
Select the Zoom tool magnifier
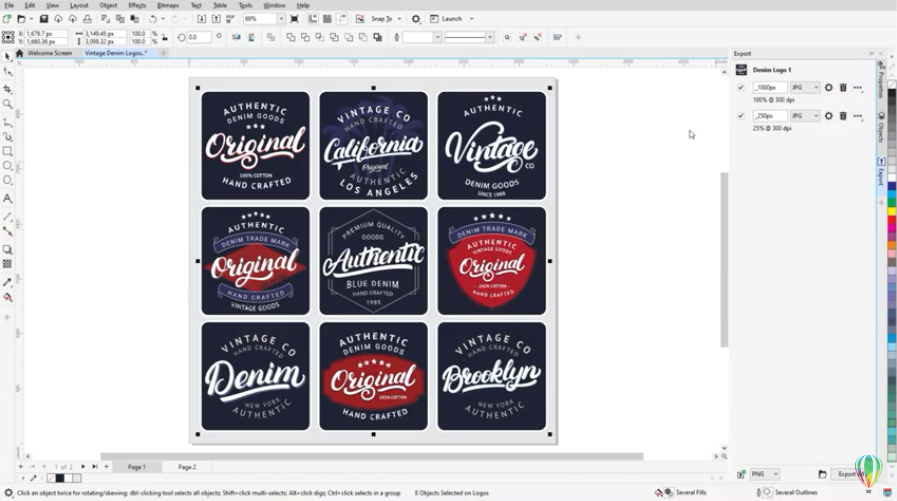(7, 104)
